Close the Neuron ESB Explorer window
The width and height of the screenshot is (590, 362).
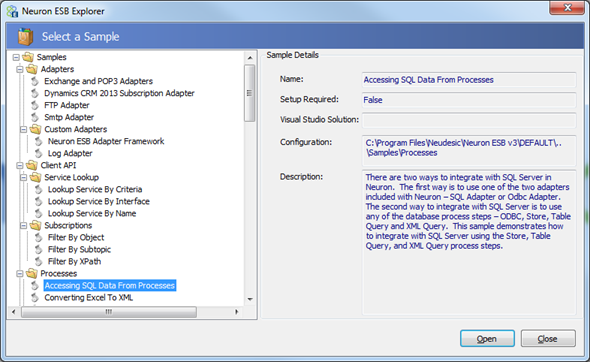pos(568,8)
